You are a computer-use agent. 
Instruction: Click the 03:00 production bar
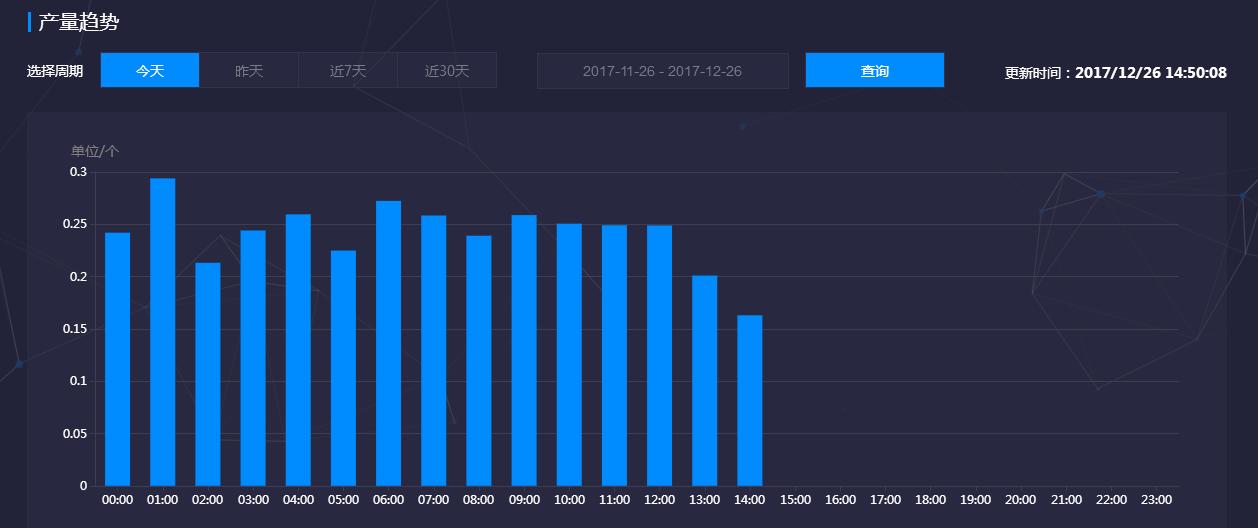point(253,359)
